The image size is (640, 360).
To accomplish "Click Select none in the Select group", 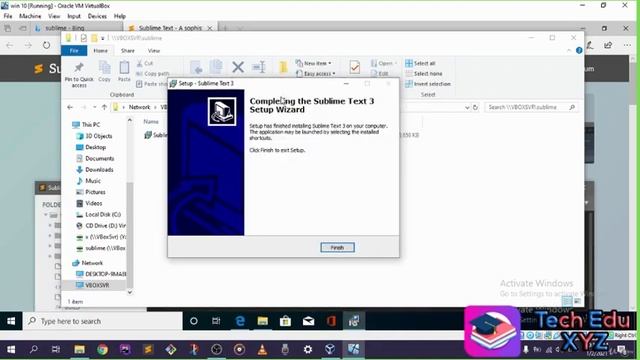I will pos(424,73).
